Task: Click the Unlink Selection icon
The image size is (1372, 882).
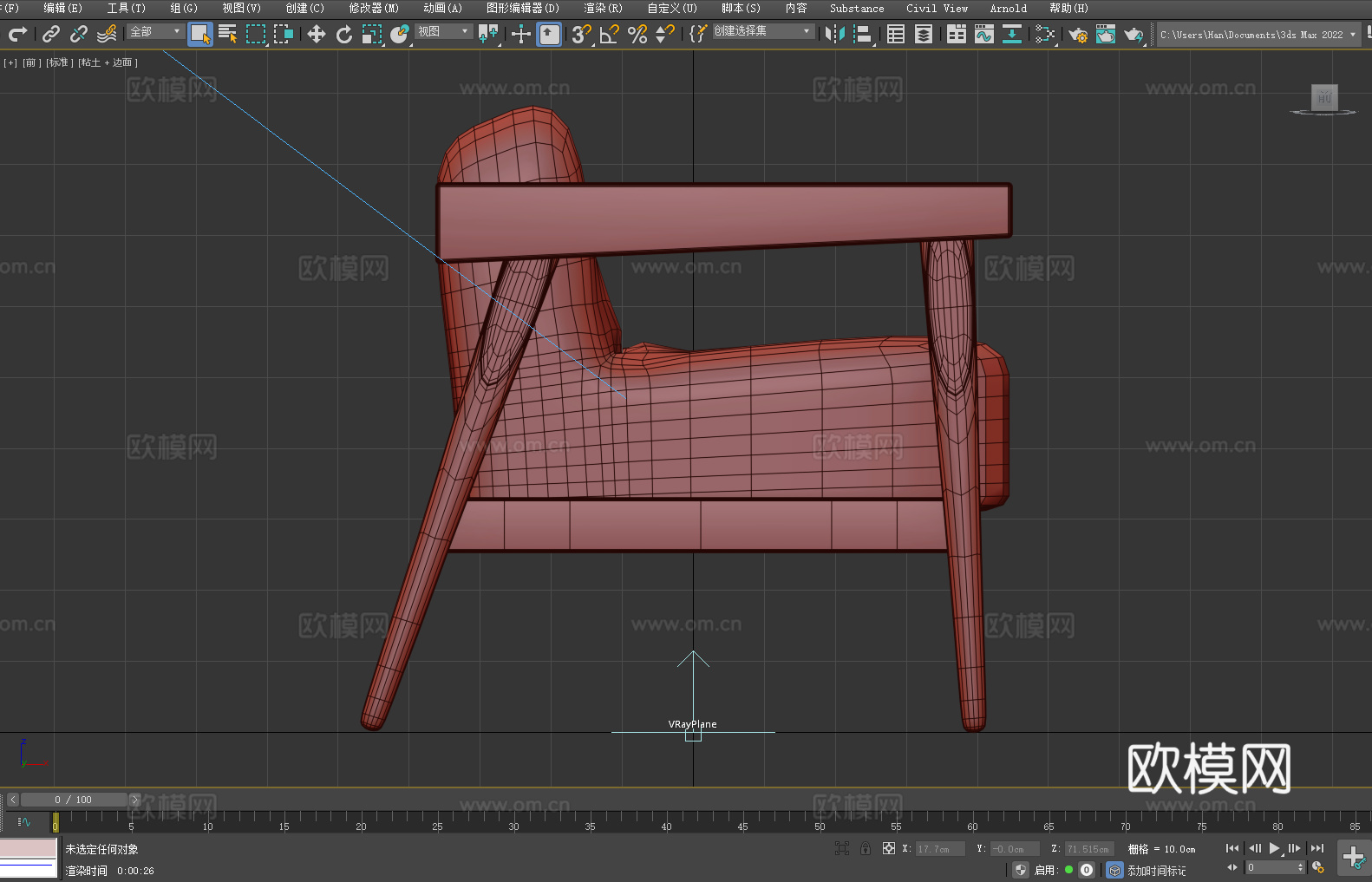Action: click(x=79, y=34)
